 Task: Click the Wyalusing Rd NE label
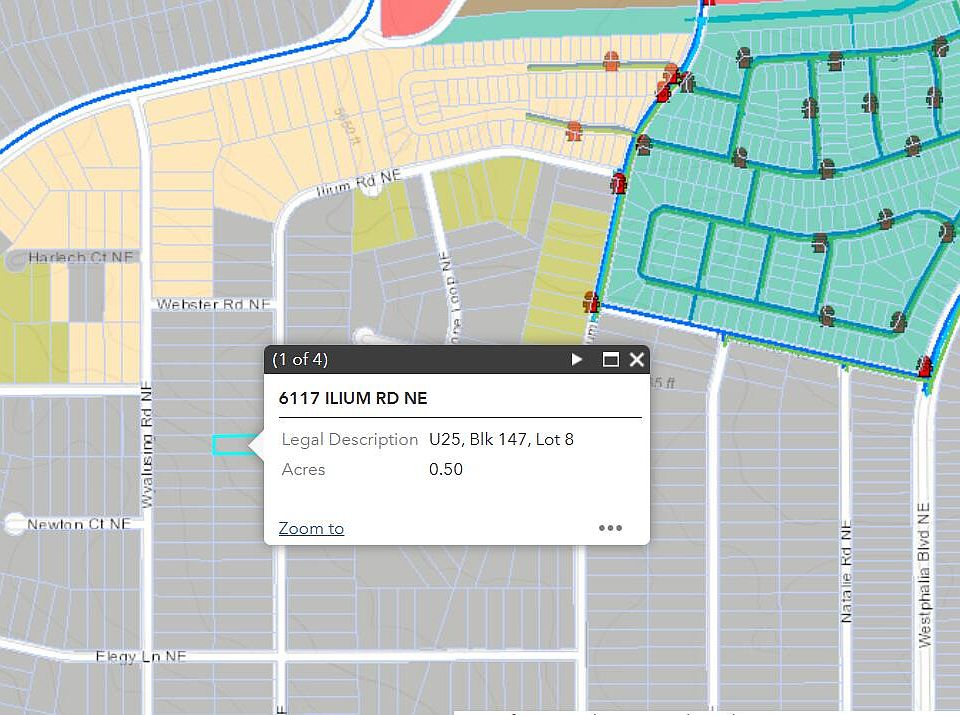click(146, 445)
